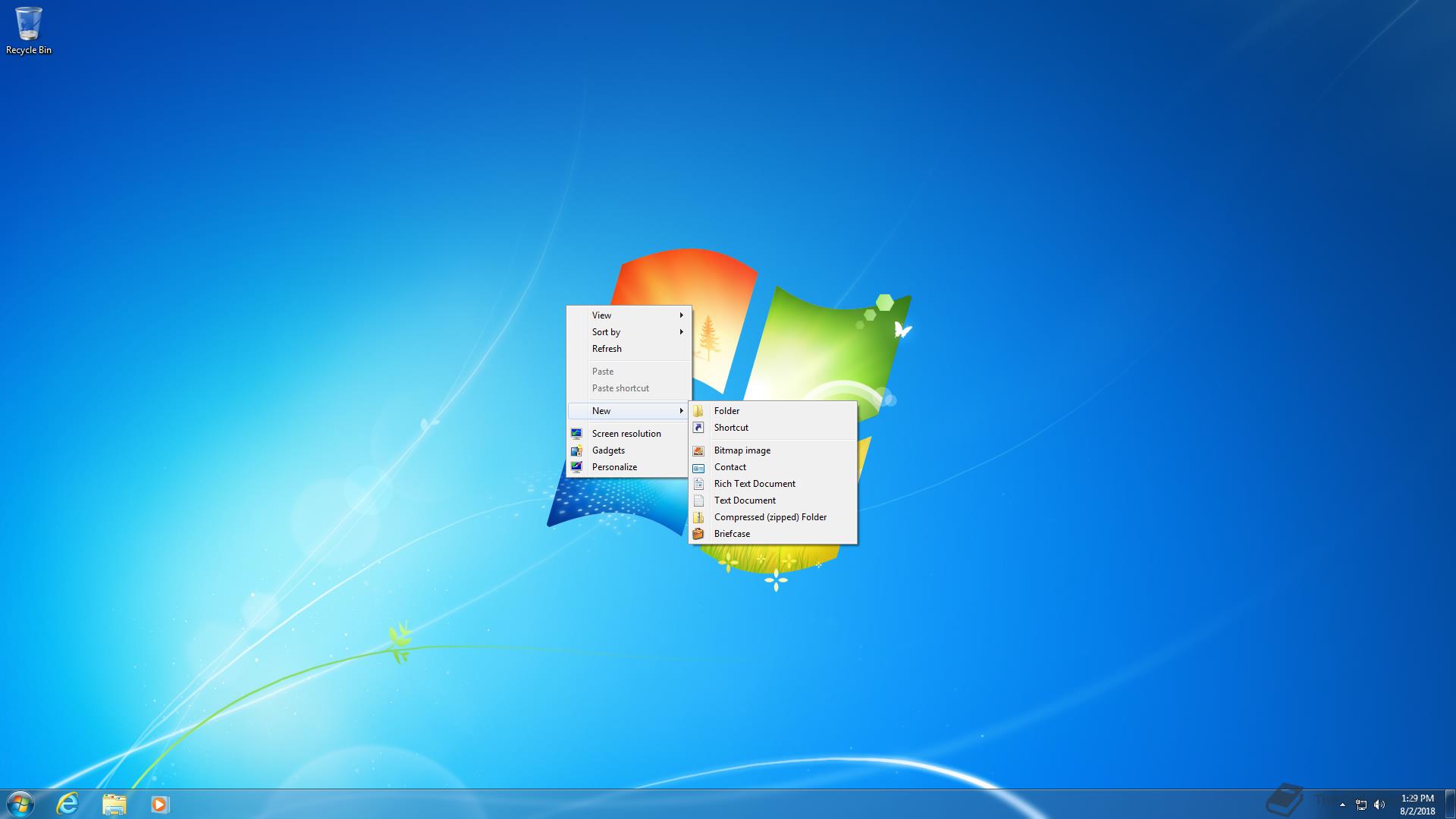Launch Windows Media Player from the taskbar
The height and width of the screenshot is (819, 1456).
[159, 804]
